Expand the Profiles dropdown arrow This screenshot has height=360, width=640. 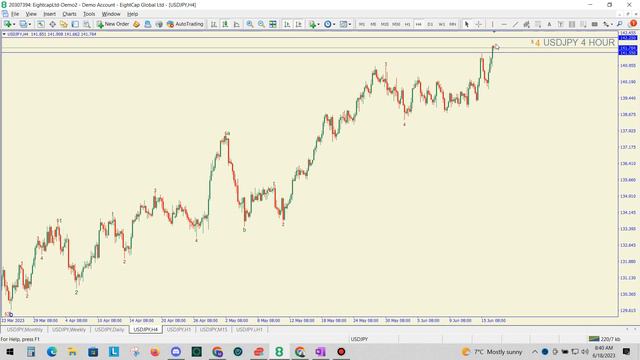[30, 24]
